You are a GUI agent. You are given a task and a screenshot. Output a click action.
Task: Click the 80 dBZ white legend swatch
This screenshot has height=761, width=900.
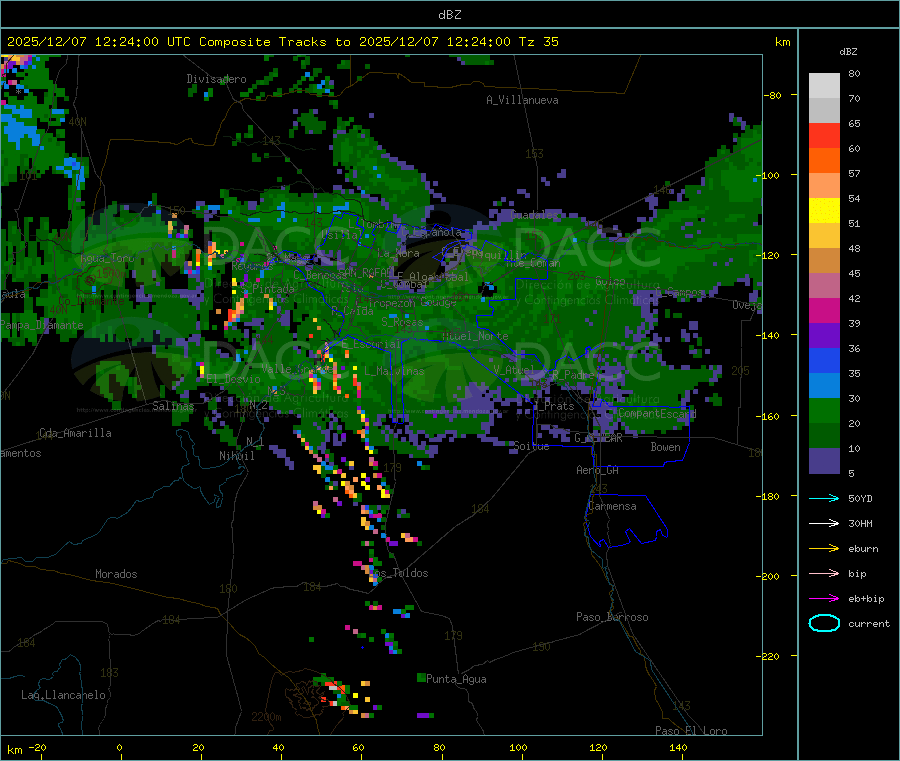(824, 86)
